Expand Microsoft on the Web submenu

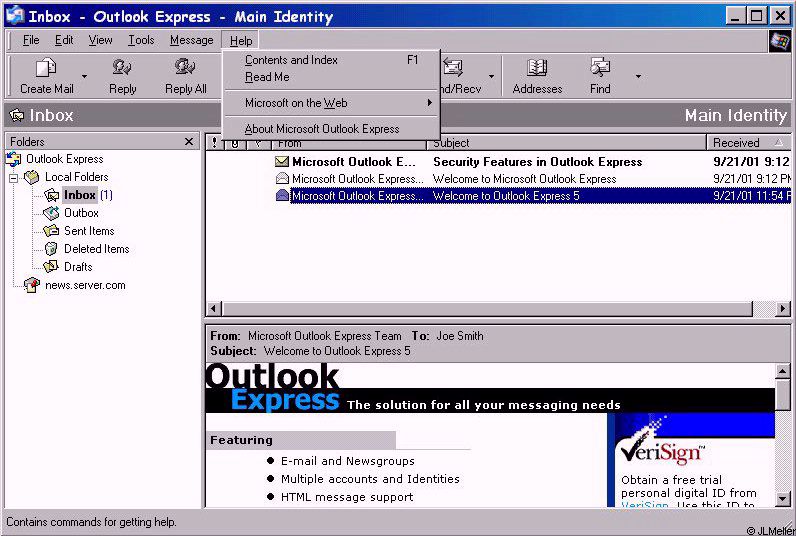331,103
